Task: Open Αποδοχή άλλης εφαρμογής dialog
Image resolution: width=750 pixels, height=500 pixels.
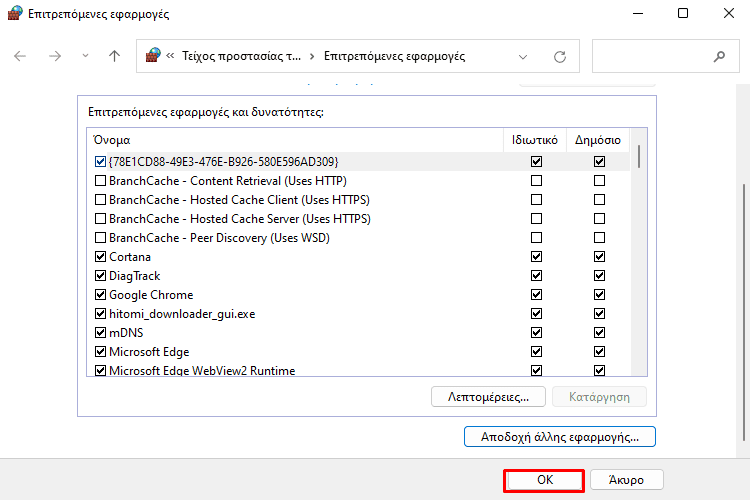Action: point(560,437)
